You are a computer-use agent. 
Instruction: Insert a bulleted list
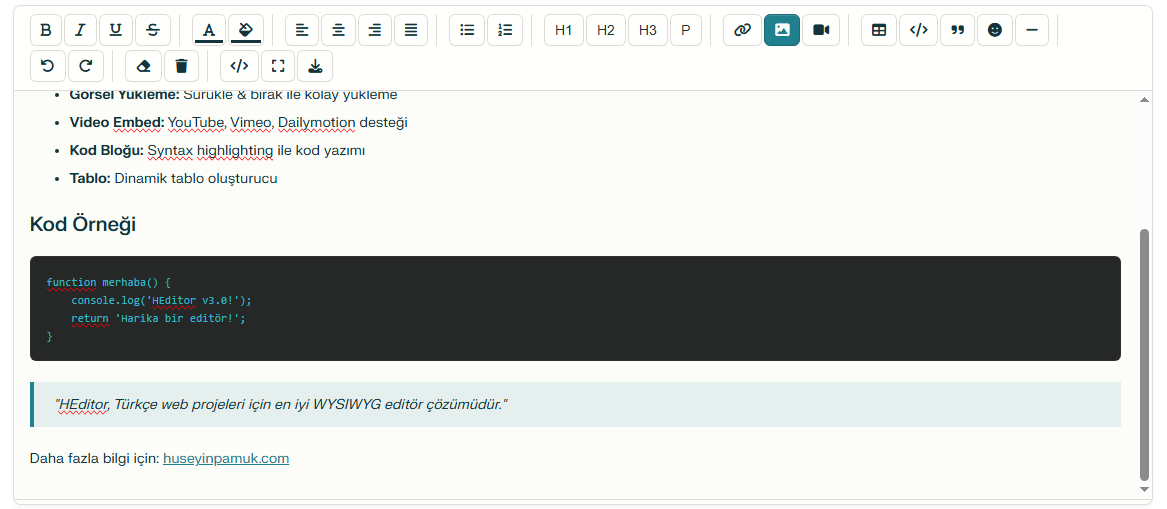coord(467,30)
